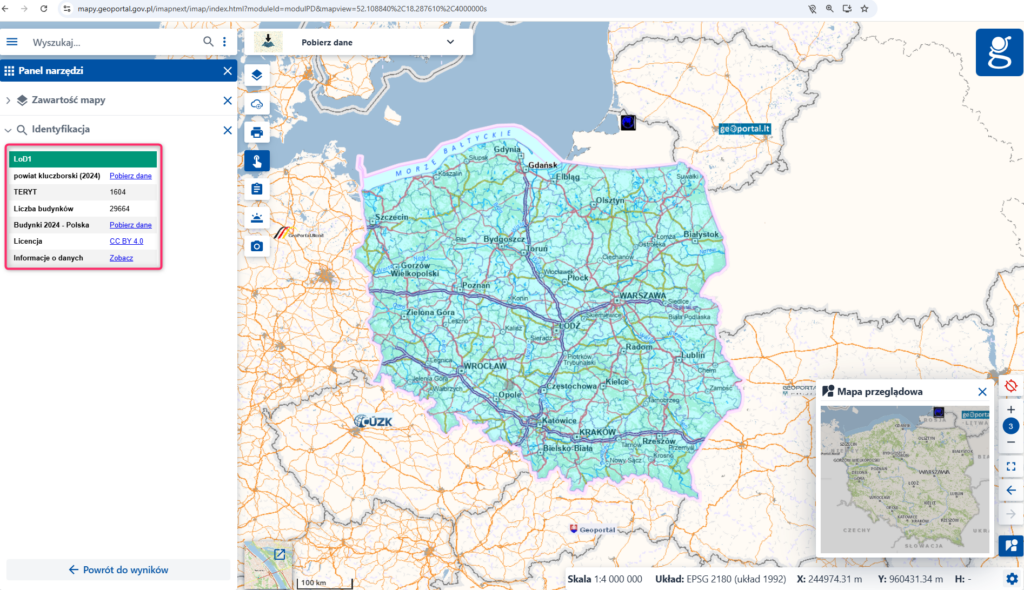1024x590 pixels.
Task: Click the browser back arrow
Action: (x=6, y=8)
